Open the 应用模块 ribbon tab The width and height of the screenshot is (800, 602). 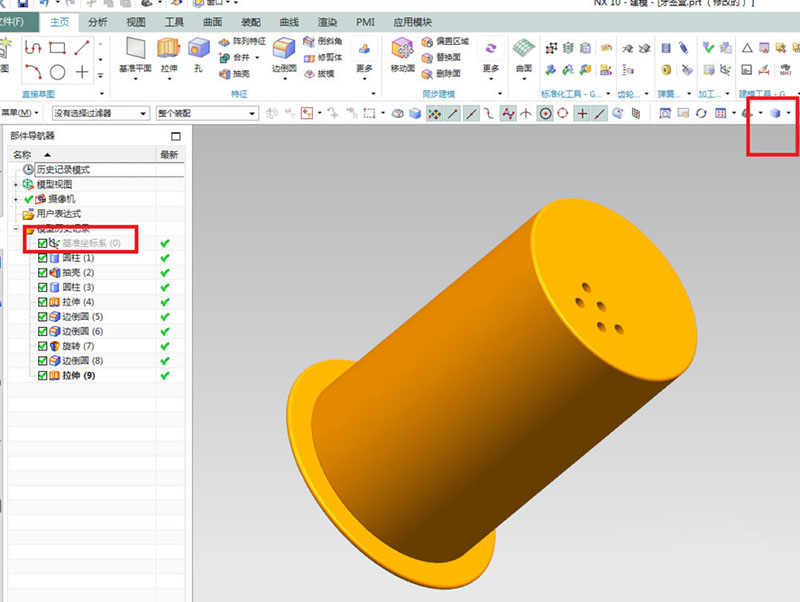coord(412,22)
